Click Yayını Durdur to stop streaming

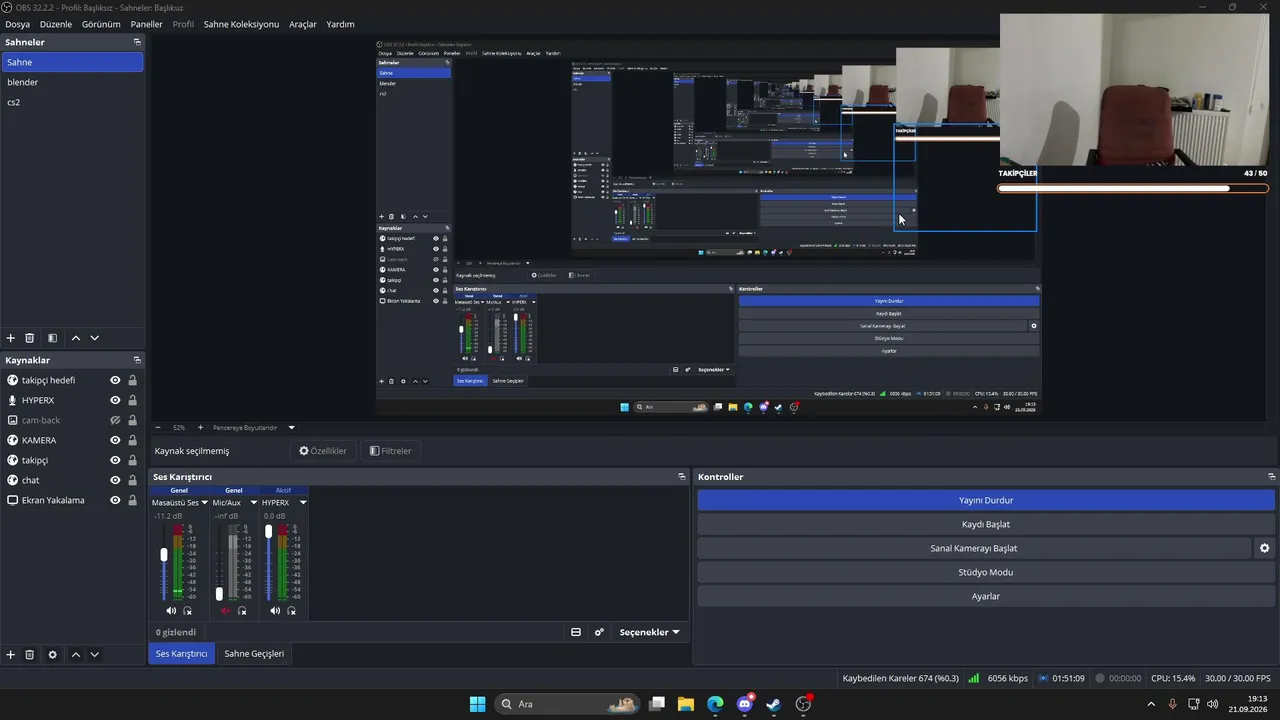tap(986, 500)
